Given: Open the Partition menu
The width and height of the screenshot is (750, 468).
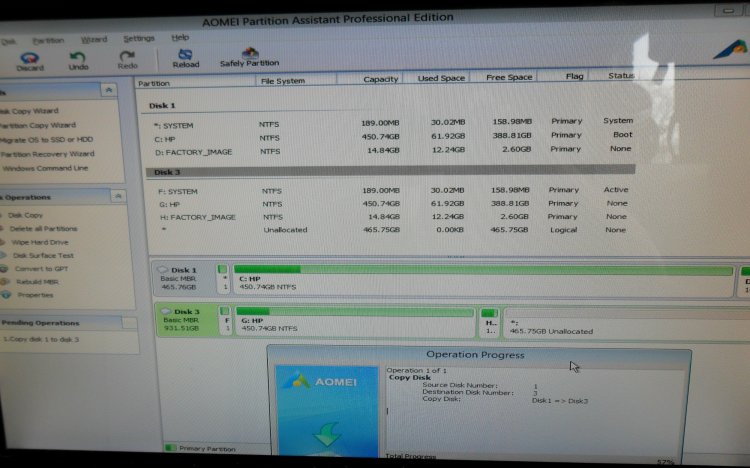Looking at the screenshot, I should click(48, 41).
